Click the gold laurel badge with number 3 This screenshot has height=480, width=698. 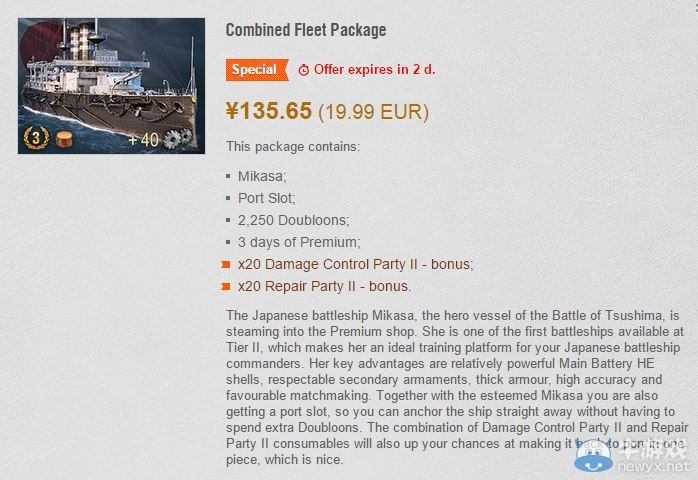36,138
